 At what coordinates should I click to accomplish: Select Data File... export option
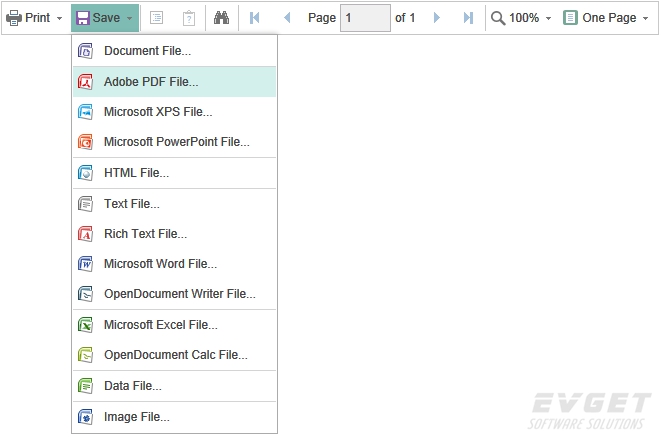[175, 386]
